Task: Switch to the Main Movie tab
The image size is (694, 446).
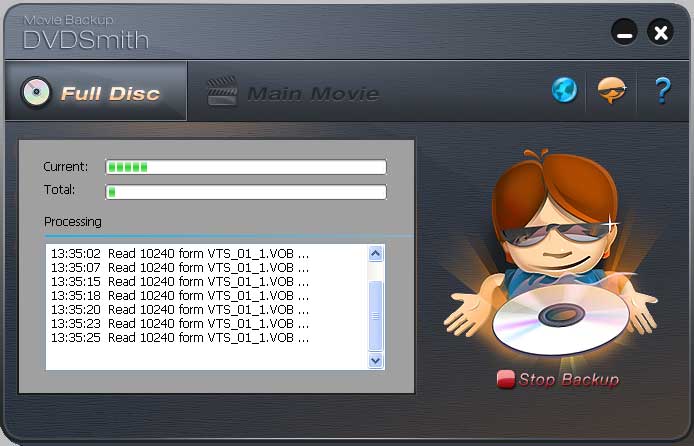Action: click(293, 92)
